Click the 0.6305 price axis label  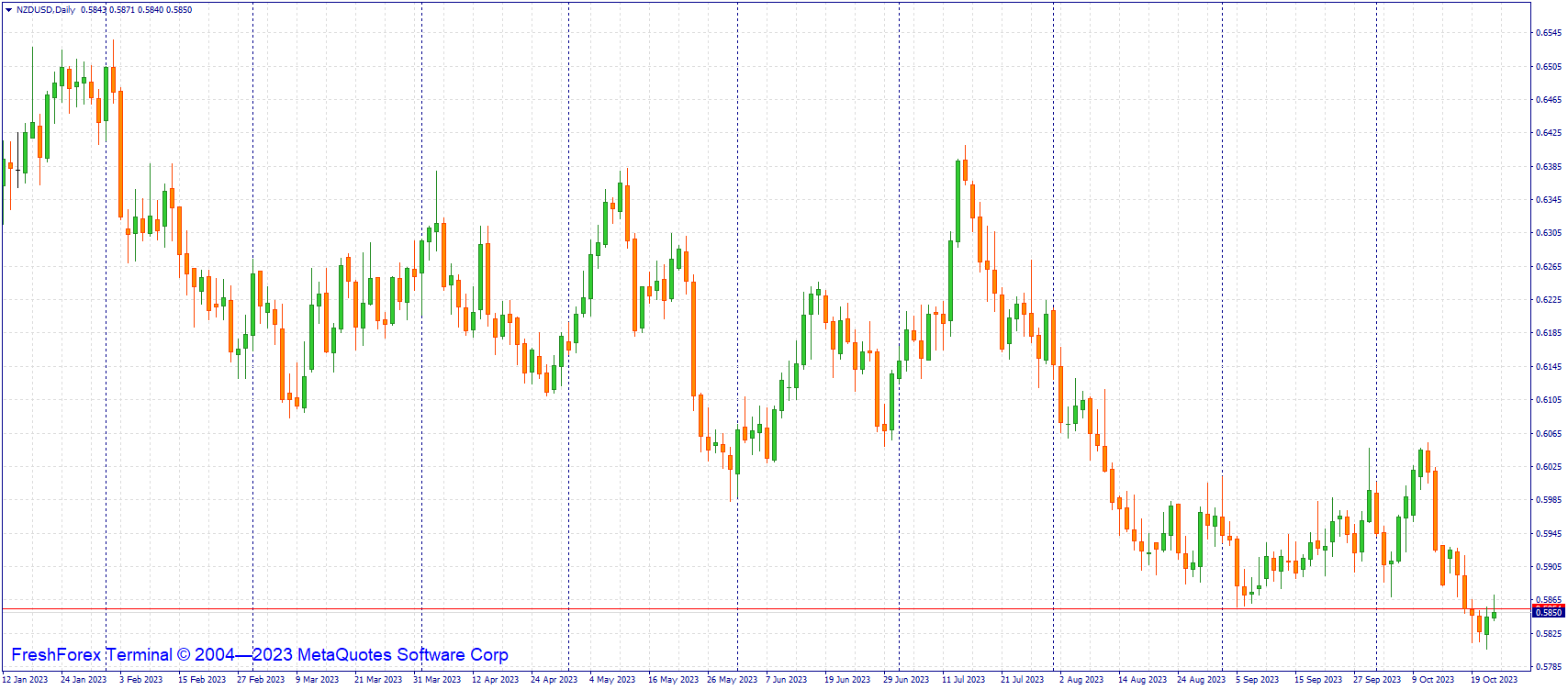(x=1550, y=233)
